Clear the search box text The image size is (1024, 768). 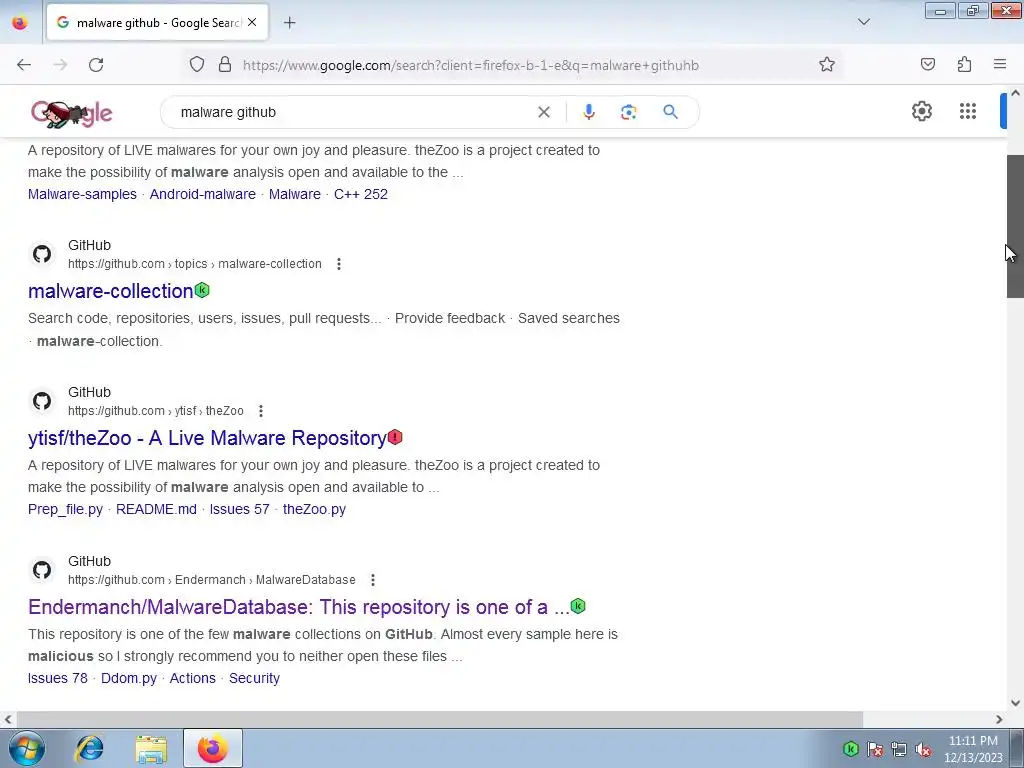click(x=543, y=112)
